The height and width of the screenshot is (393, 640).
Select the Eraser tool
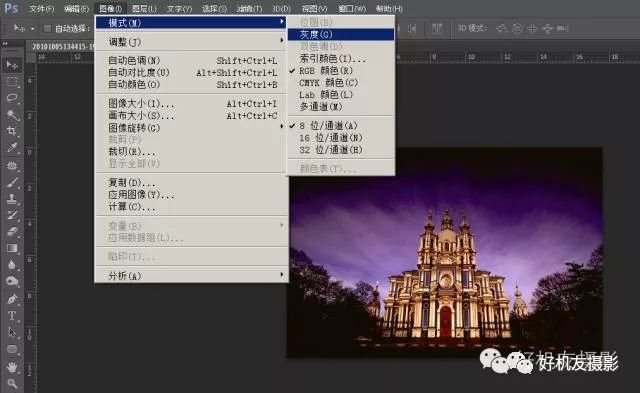[12, 231]
